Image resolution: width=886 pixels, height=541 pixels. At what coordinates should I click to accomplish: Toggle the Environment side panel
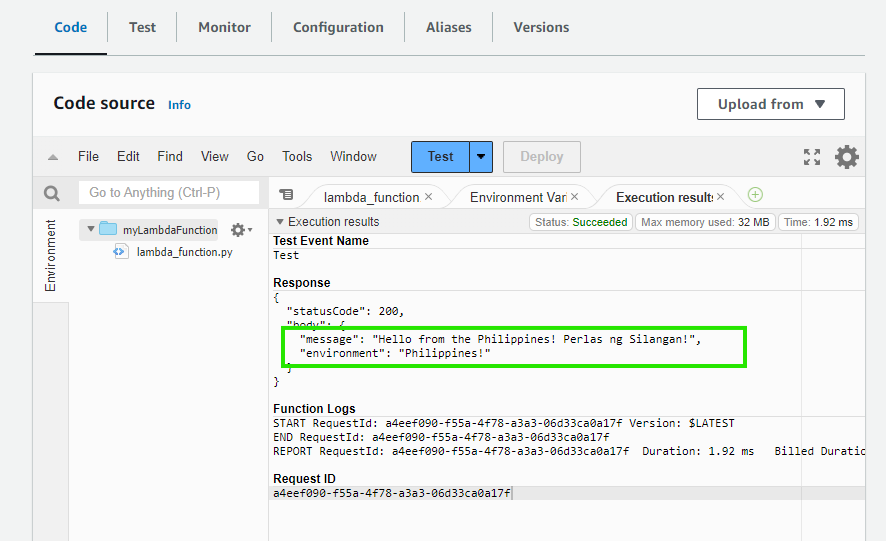50,257
